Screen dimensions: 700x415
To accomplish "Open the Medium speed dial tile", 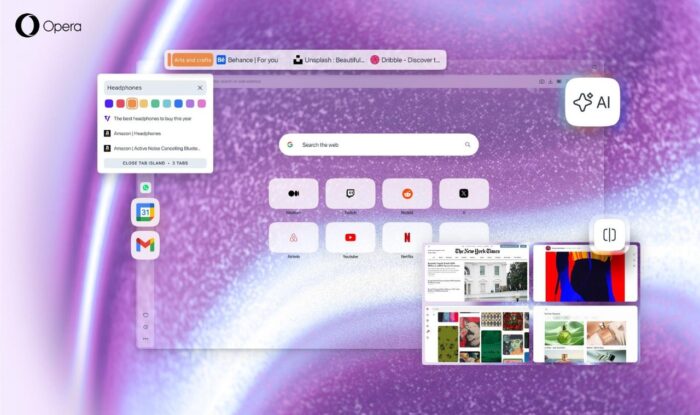I will pyautogui.click(x=293, y=193).
